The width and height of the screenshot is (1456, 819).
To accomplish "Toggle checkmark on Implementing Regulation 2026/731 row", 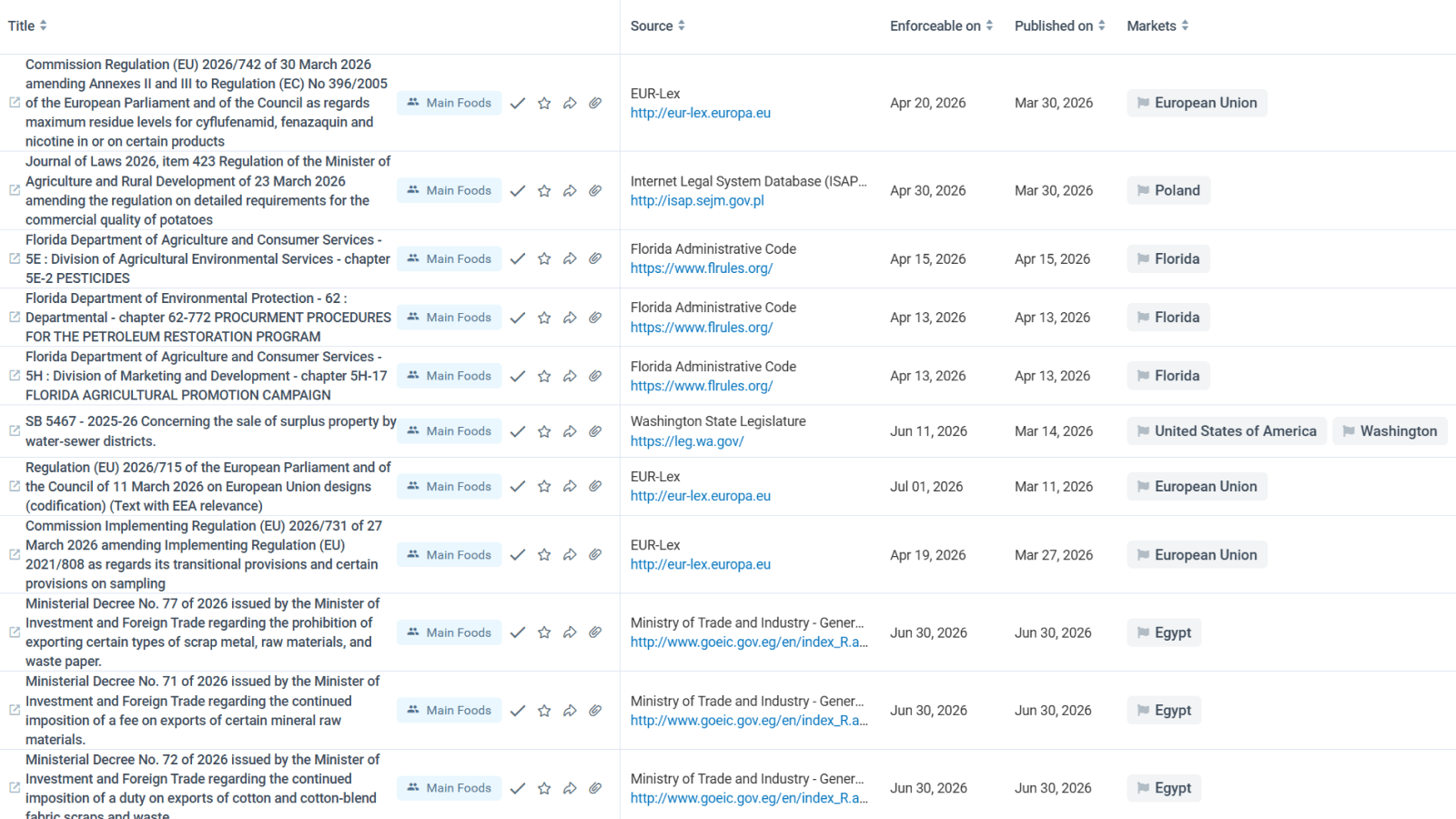I will point(518,555).
